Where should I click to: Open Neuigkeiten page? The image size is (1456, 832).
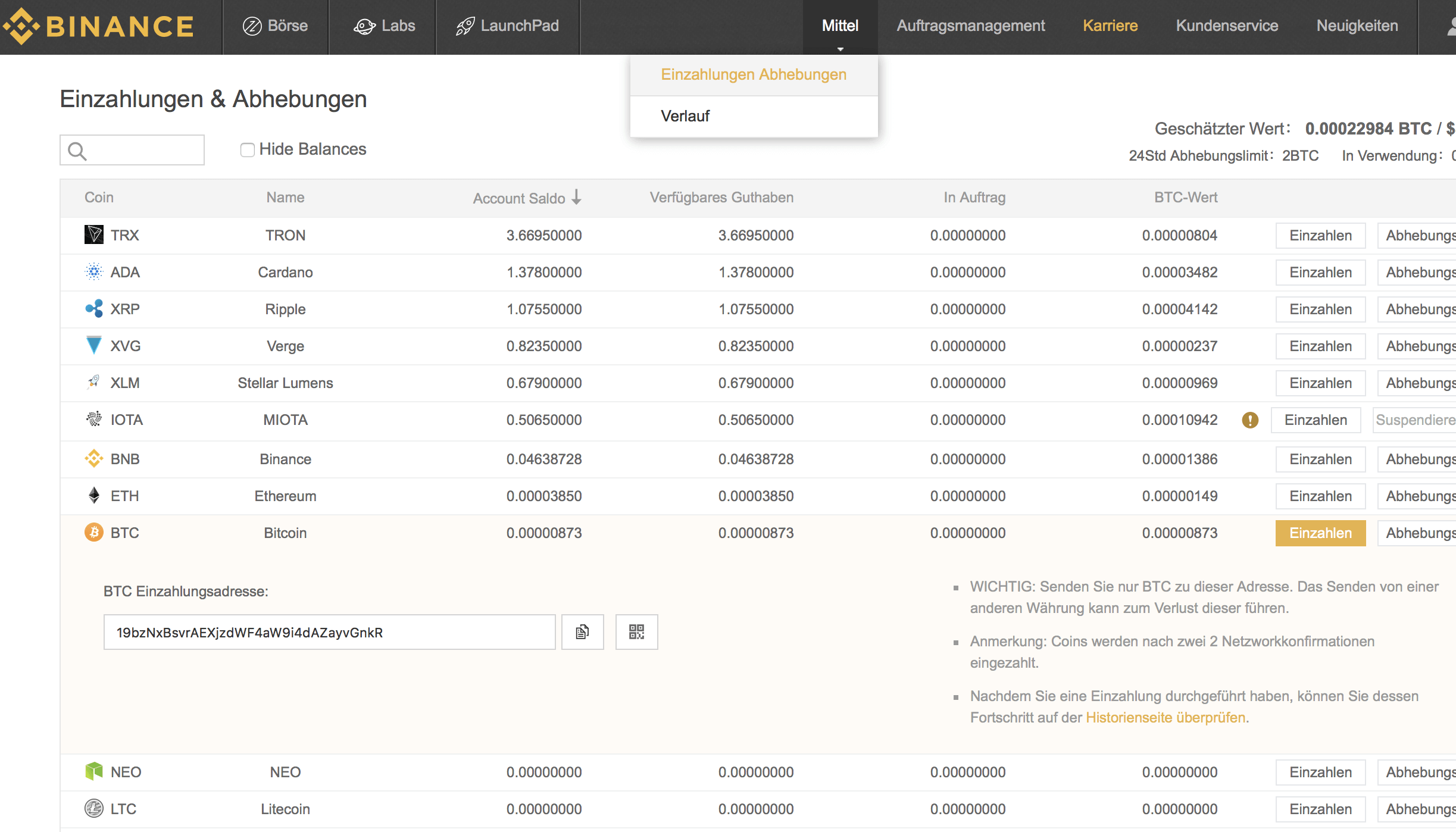pyautogui.click(x=1357, y=26)
